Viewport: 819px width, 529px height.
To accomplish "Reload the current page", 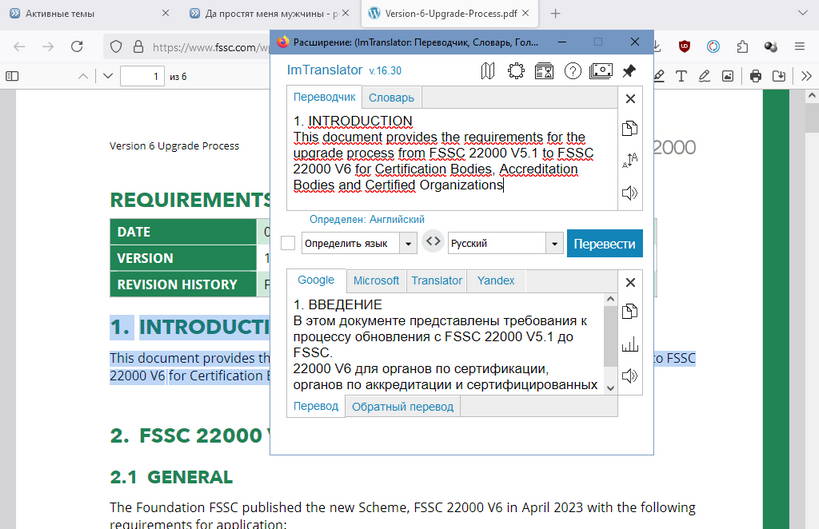I will tap(77, 46).
